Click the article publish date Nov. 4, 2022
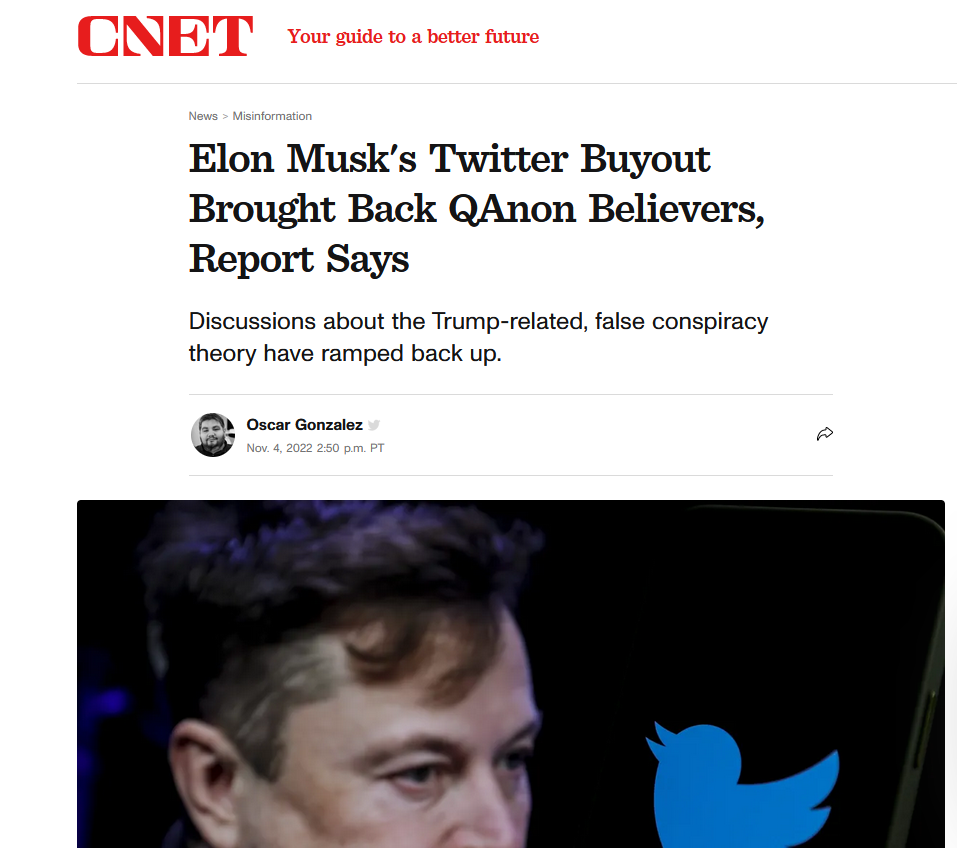The height and width of the screenshot is (848, 957). 279,448
